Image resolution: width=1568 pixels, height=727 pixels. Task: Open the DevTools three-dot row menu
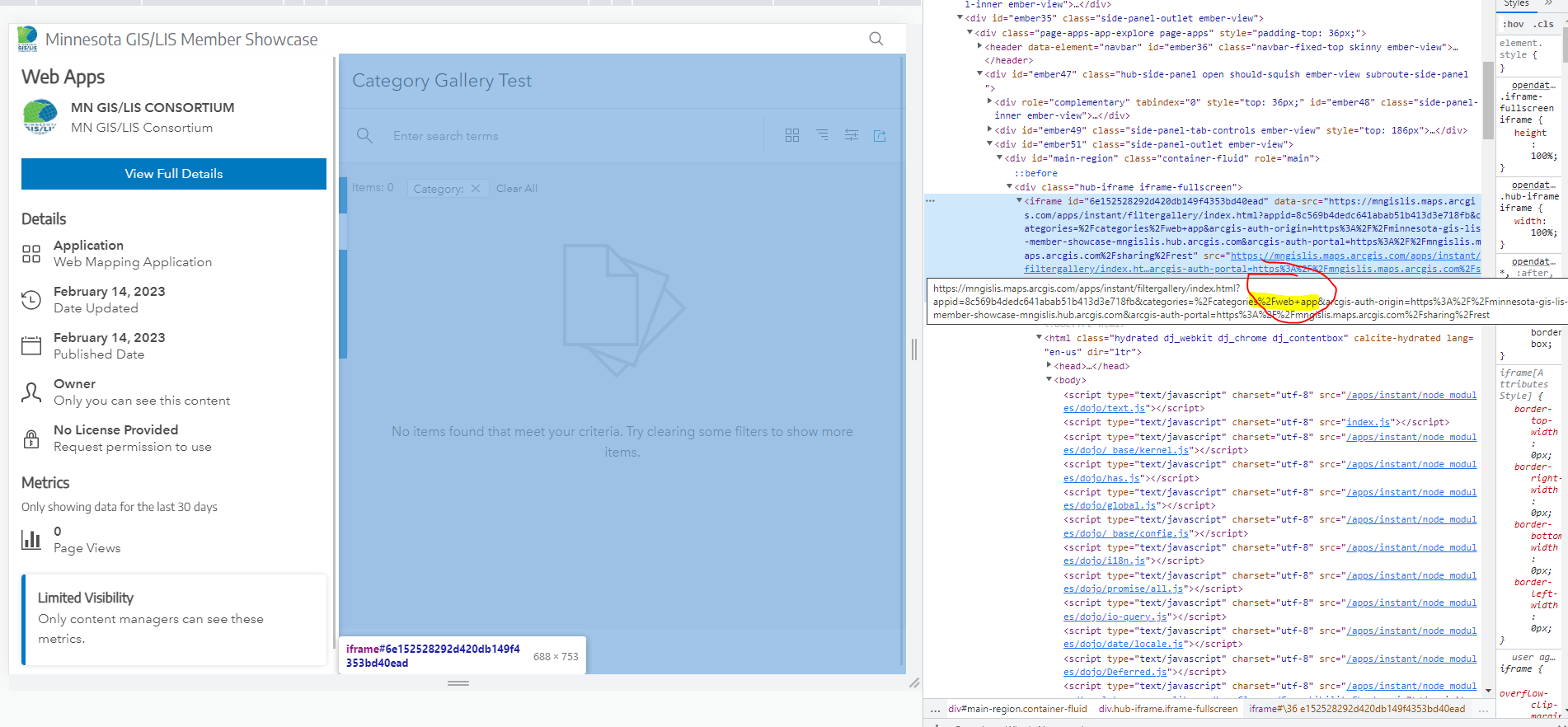(930, 201)
